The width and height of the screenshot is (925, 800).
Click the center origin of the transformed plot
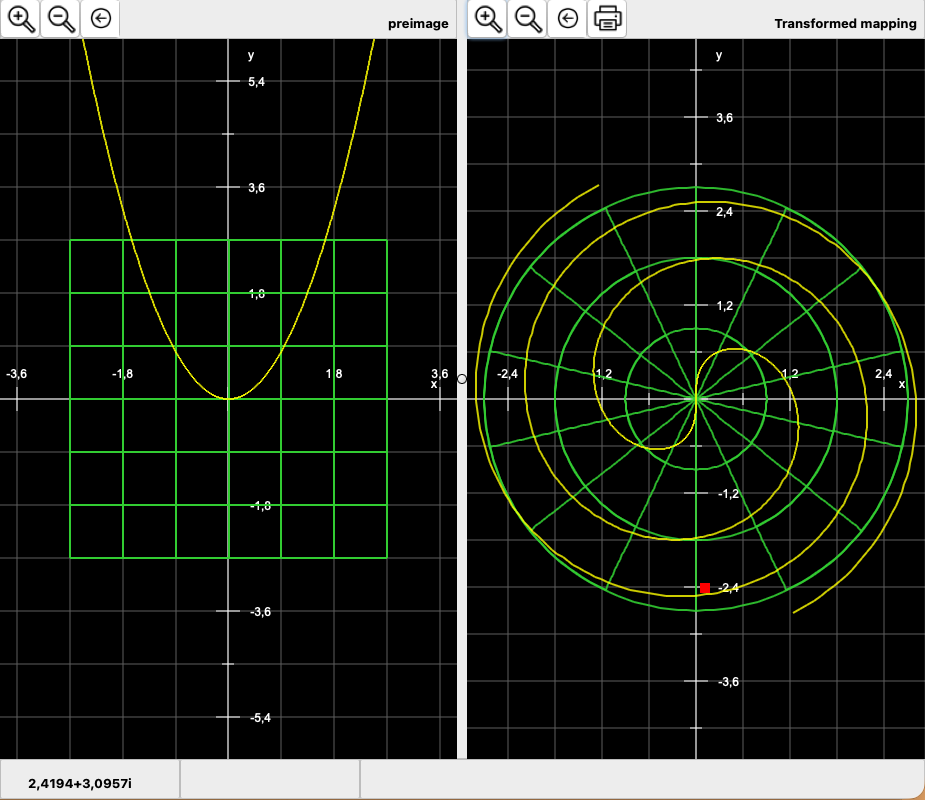695,399
